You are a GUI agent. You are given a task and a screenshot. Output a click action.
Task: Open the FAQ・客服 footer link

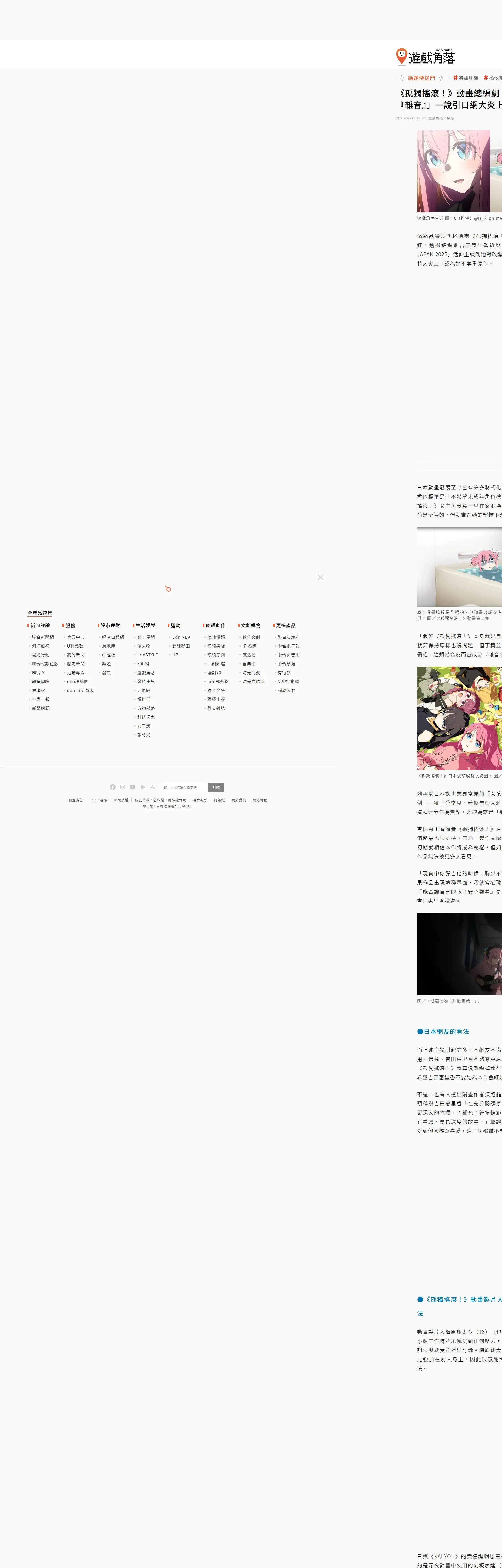[98, 800]
